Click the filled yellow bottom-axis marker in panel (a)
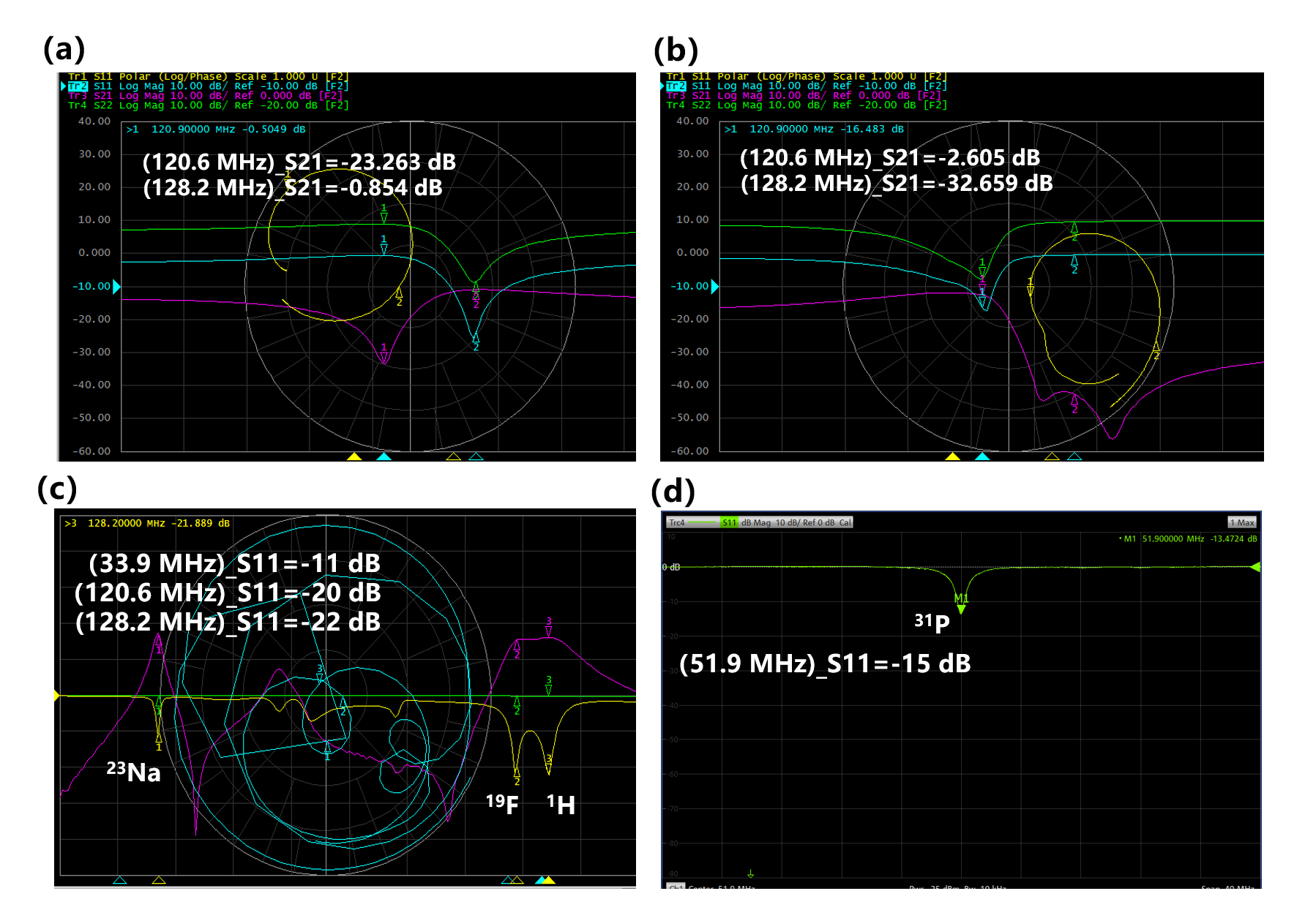 [x=354, y=456]
